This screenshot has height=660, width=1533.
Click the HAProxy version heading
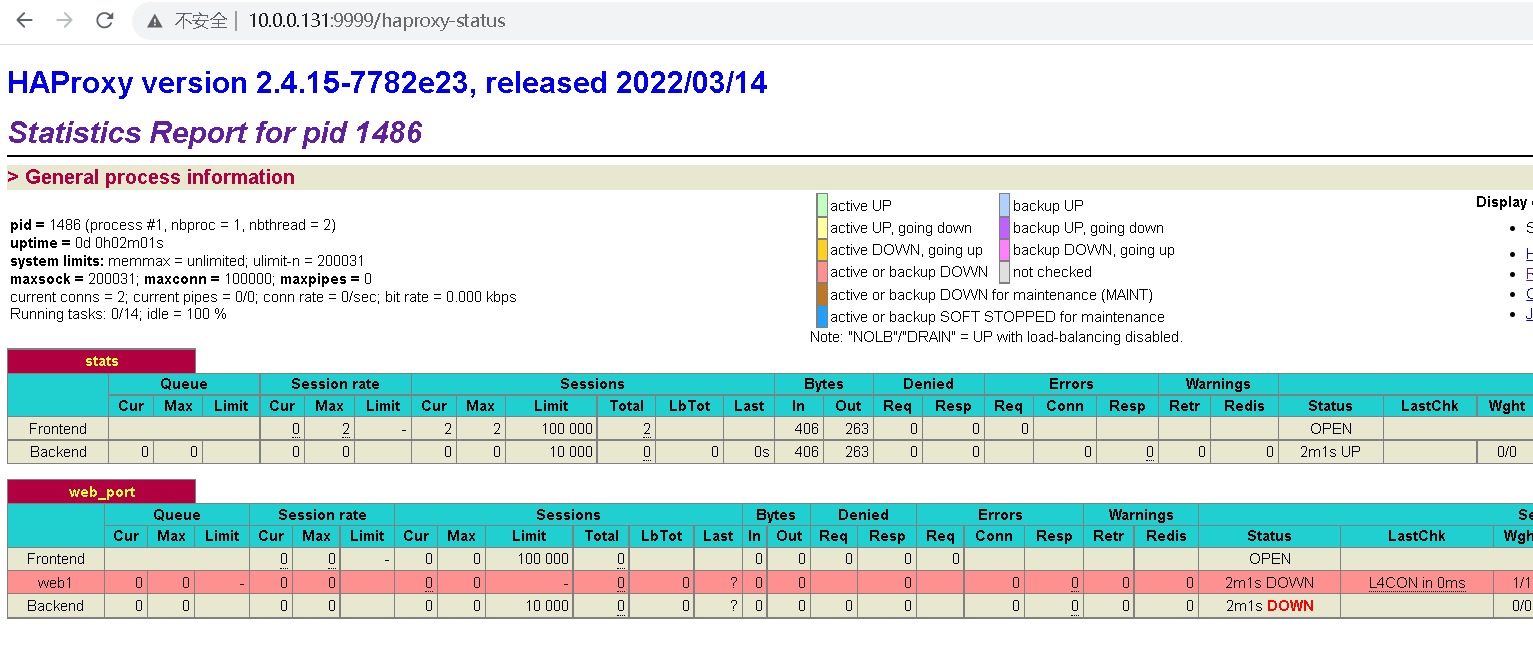tap(387, 82)
